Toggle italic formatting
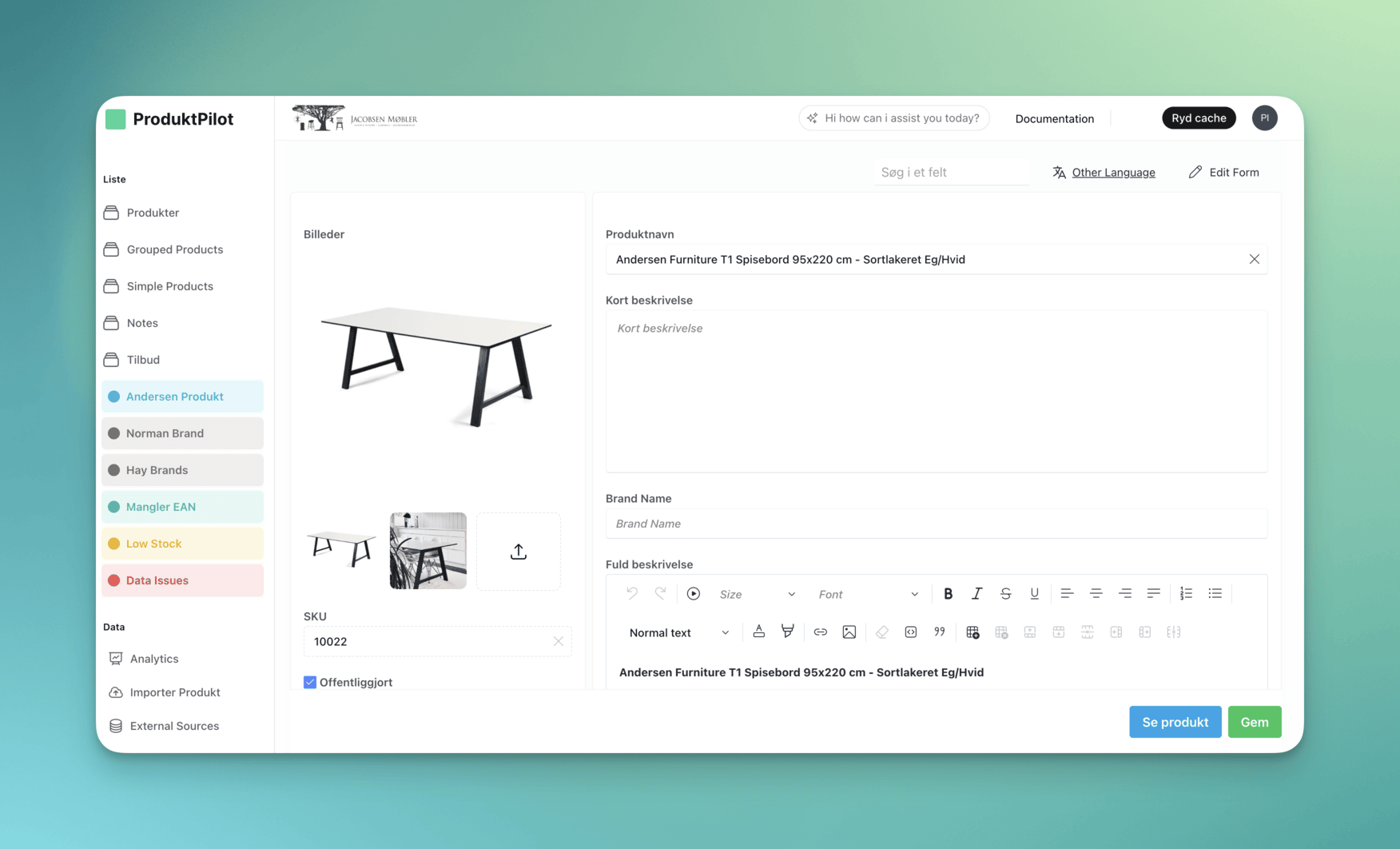 [976, 593]
